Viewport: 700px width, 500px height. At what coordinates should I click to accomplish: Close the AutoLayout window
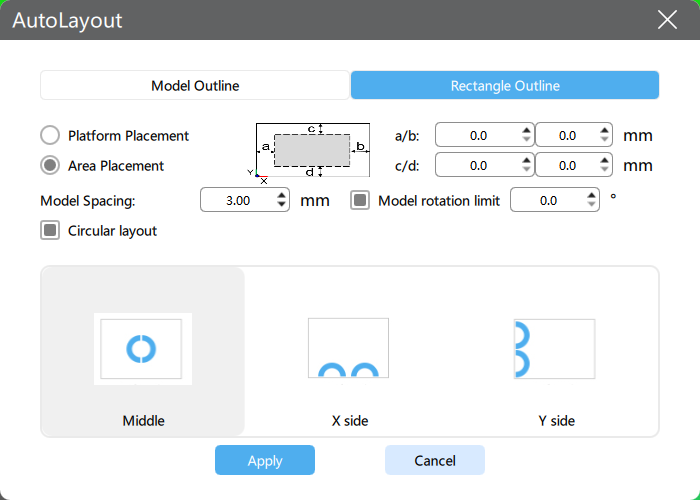[x=667, y=20]
